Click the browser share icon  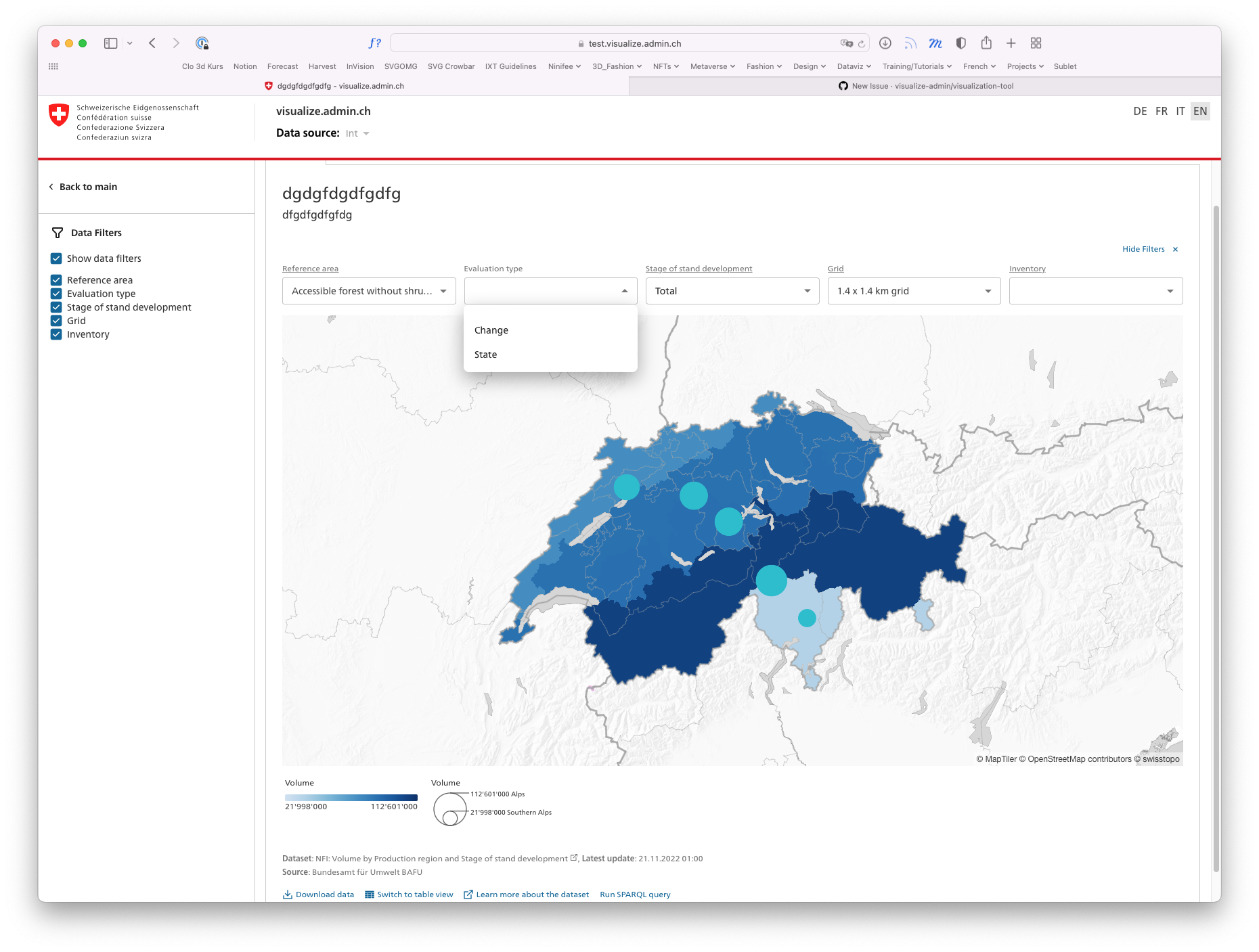(x=986, y=43)
